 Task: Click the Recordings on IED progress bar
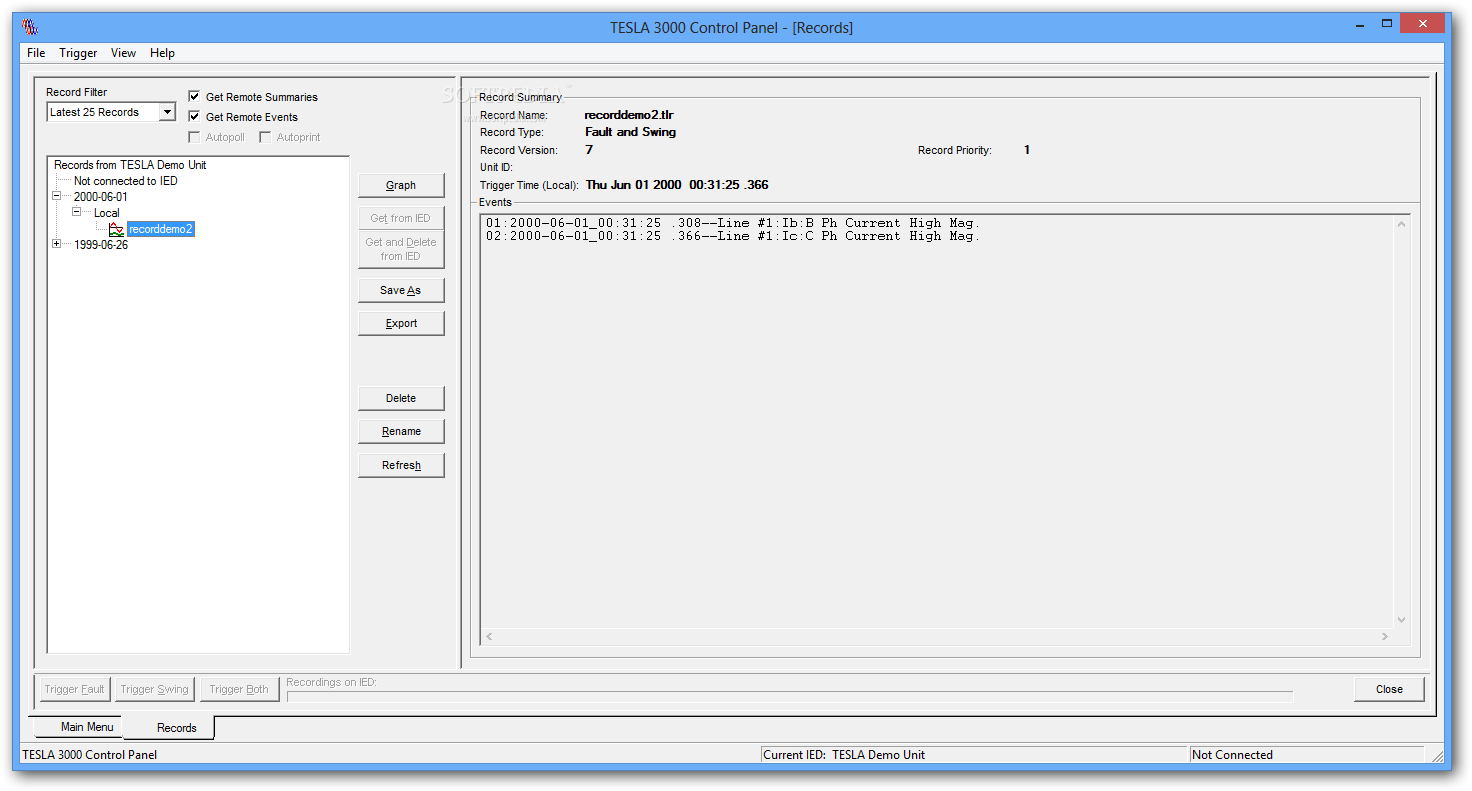click(789, 696)
